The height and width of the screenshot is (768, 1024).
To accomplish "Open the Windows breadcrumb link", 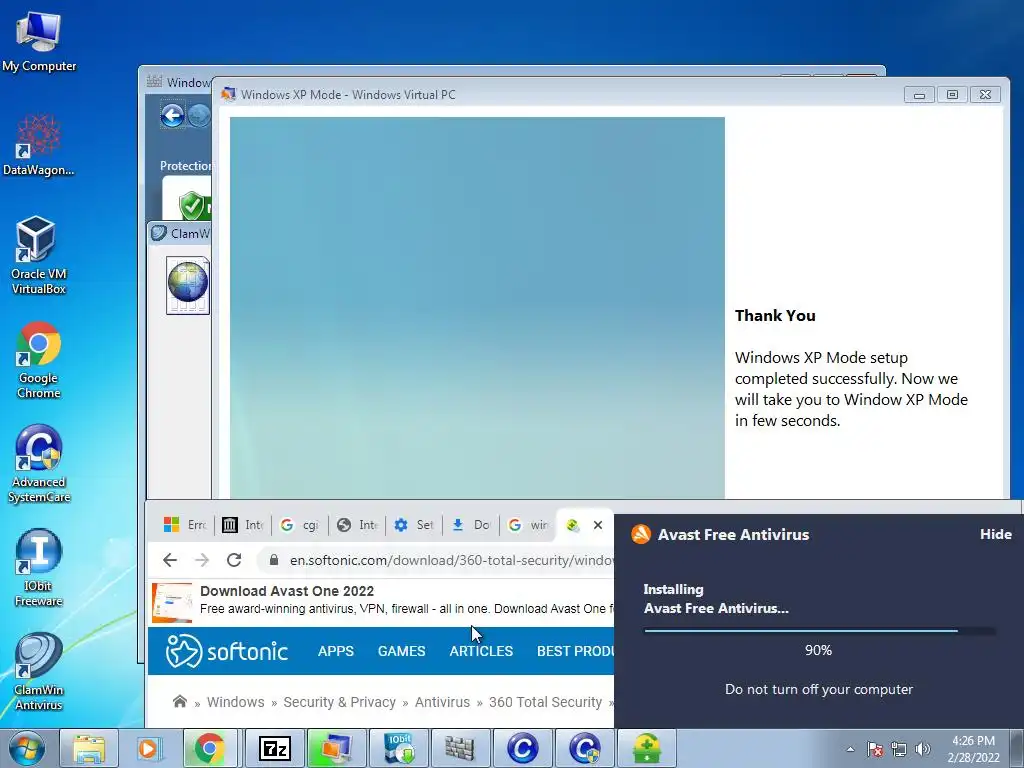I will click(236, 702).
